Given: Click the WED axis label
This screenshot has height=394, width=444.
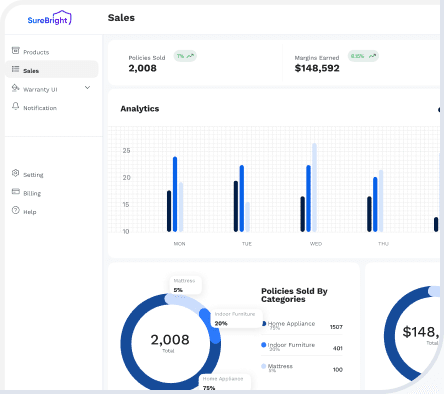Looking at the screenshot, I should [316, 244].
